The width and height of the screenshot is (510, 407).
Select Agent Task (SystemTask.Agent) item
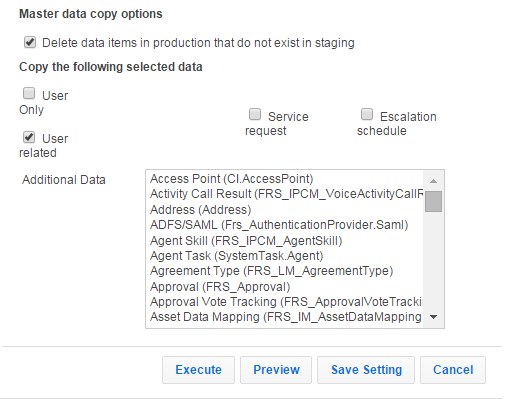[285, 256]
